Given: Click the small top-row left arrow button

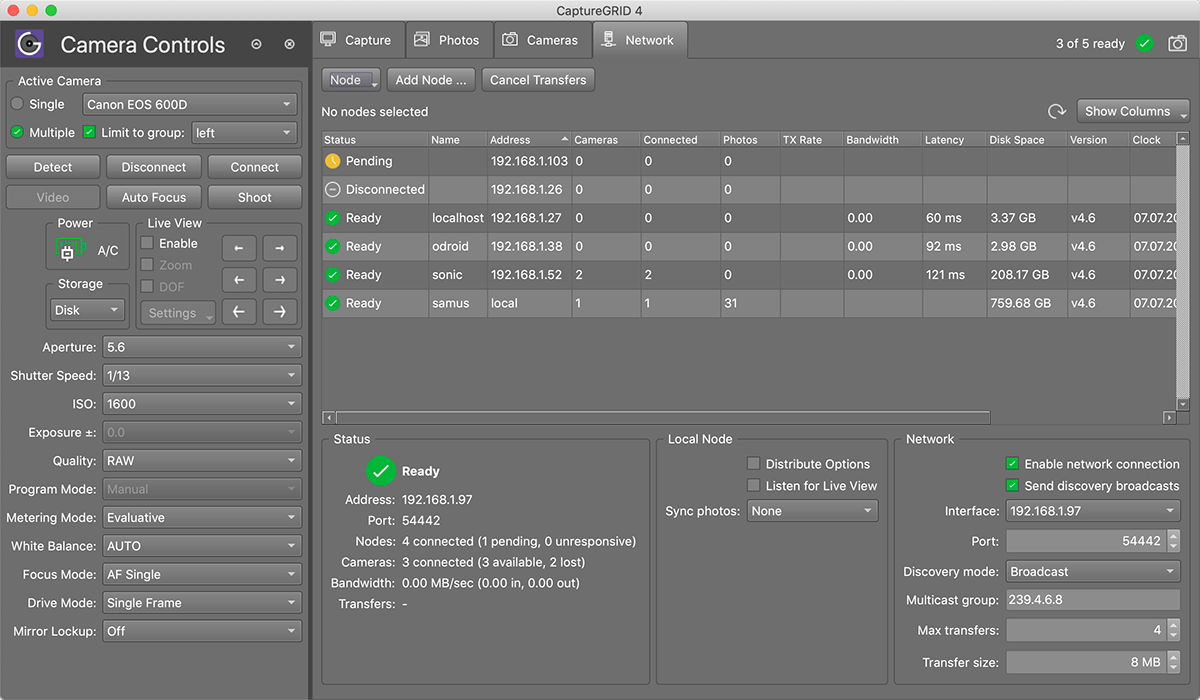Looking at the screenshot, I should click(239, 248).
